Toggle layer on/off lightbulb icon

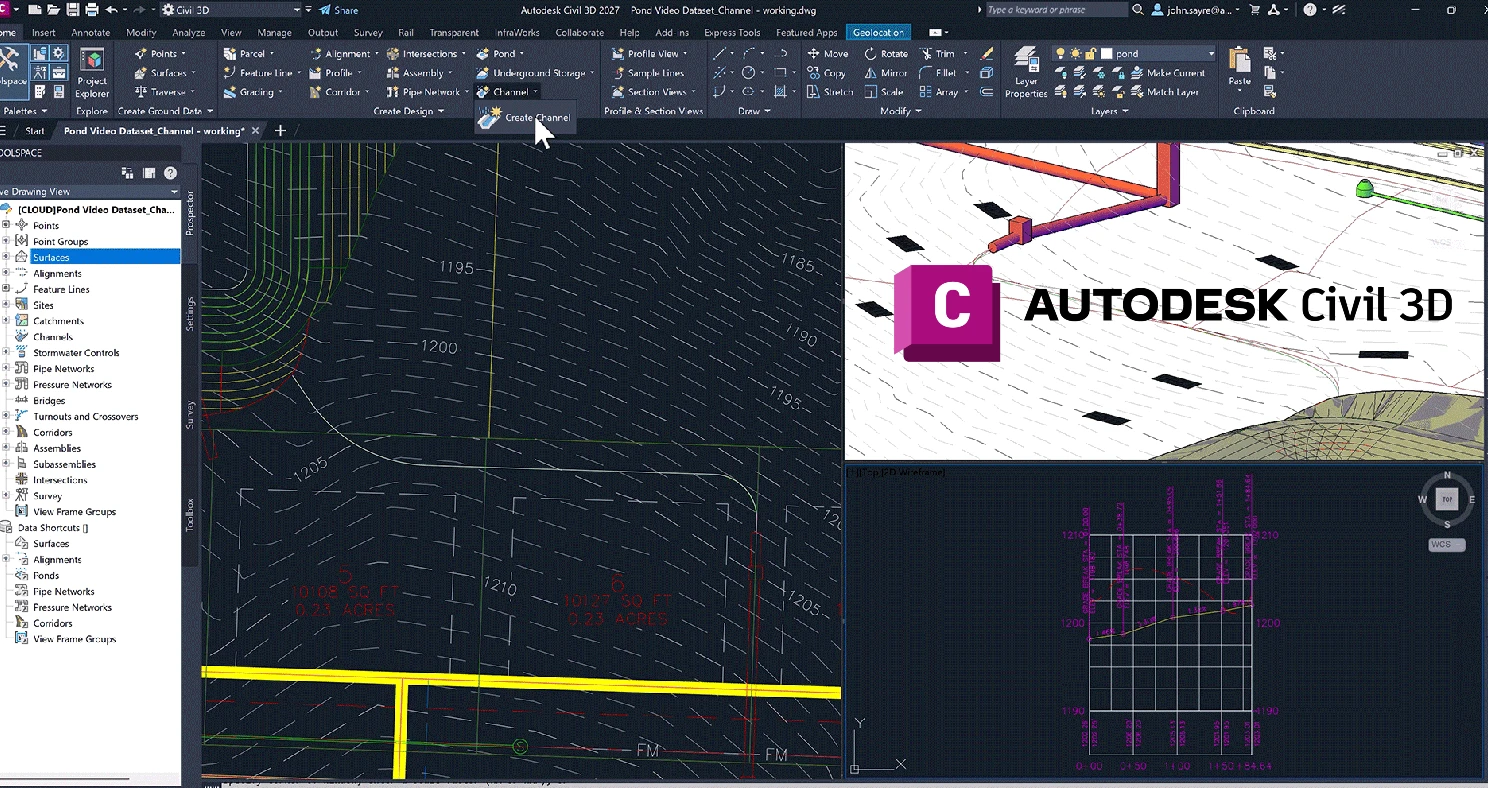point(1061,54)
